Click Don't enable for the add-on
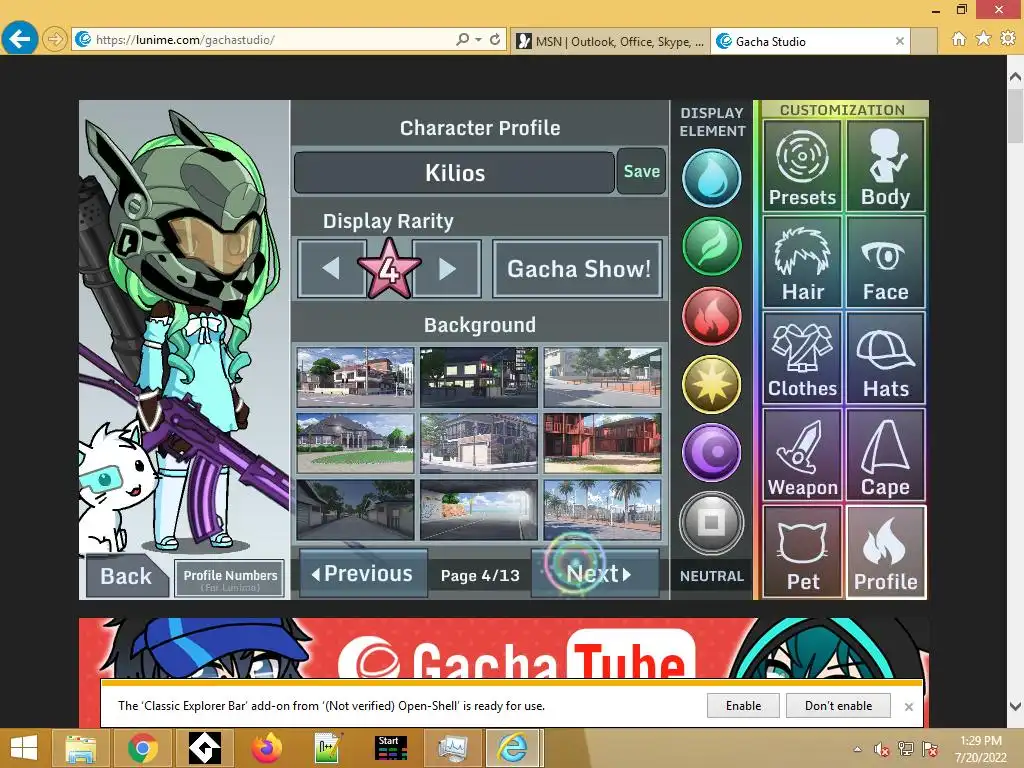The image size is (1024, 768). coord(839,706)
